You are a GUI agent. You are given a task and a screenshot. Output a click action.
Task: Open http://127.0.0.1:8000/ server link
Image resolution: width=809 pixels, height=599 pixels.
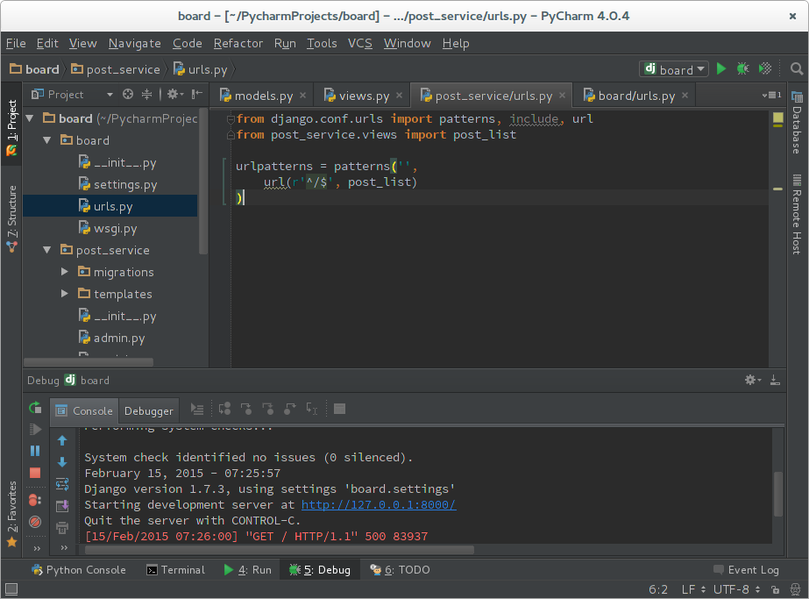click(x=379, y=505)
